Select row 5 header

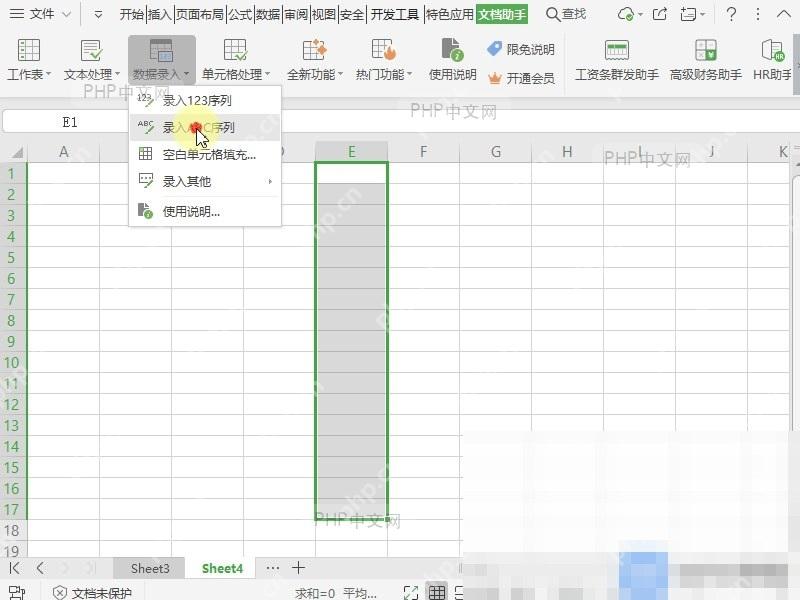pos(12,257)
